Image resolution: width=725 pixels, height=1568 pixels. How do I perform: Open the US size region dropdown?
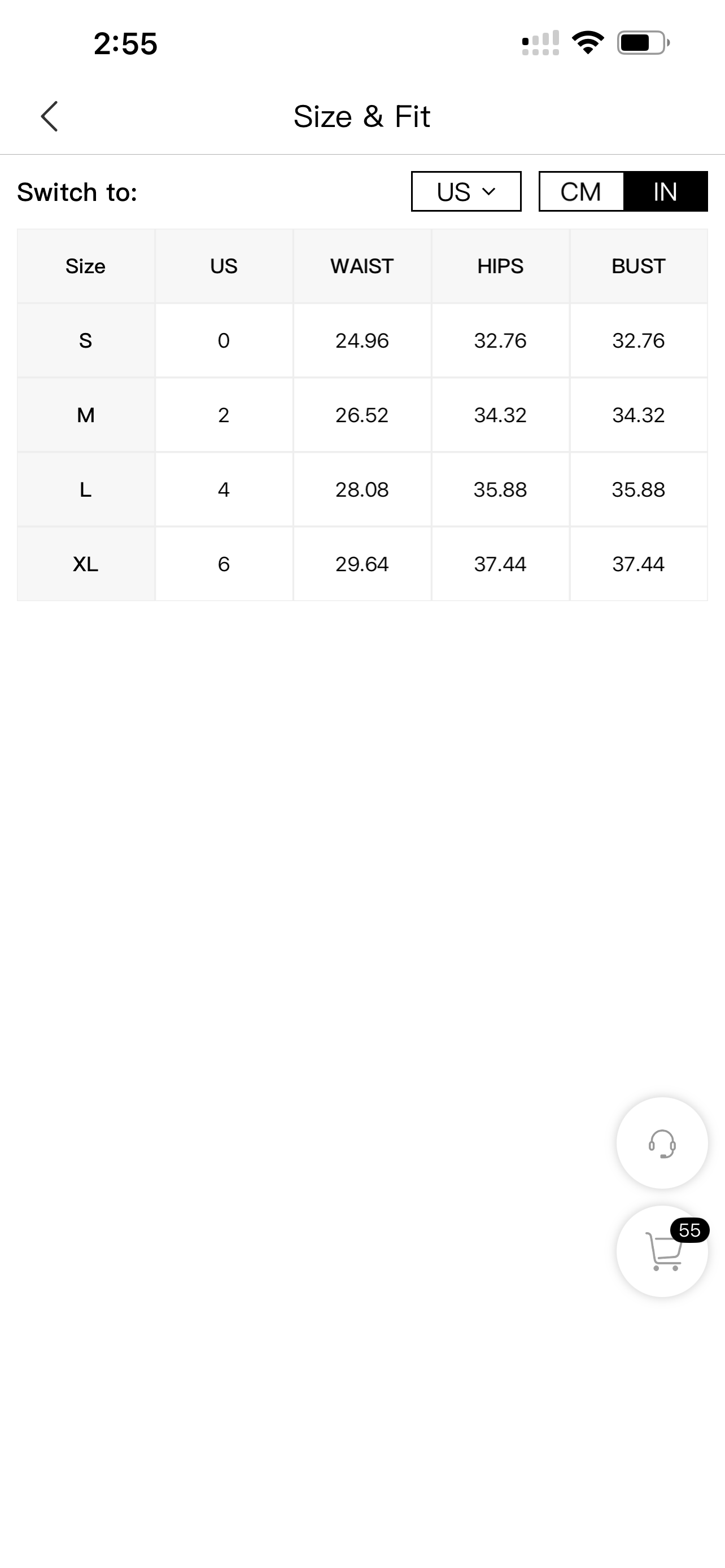[466, 192]
